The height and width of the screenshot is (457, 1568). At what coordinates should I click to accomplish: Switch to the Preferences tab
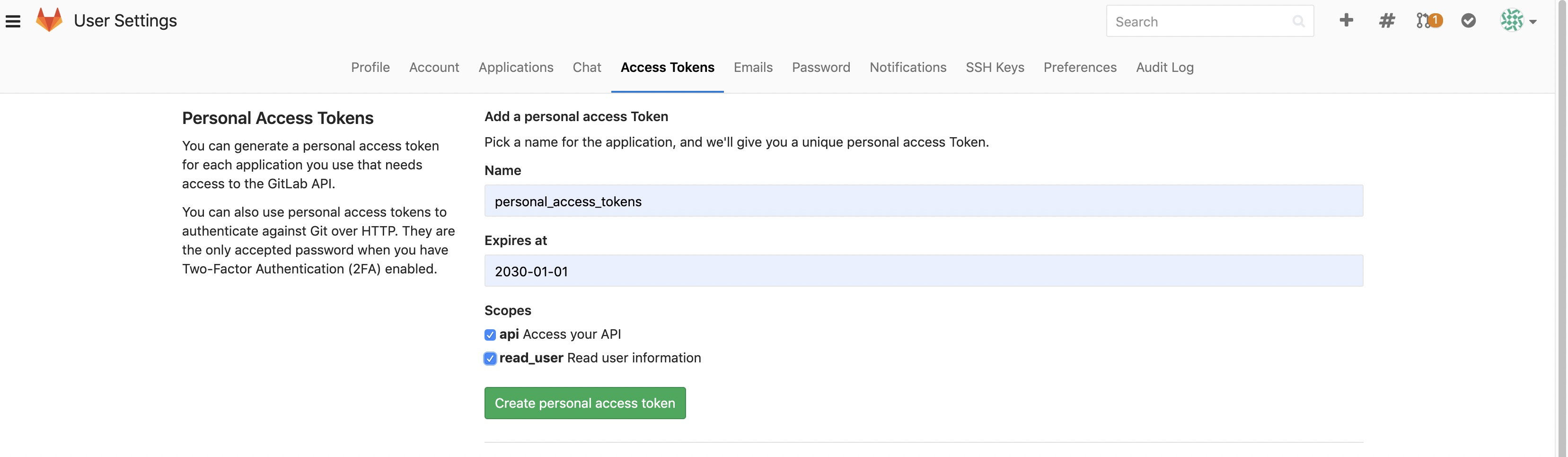1079,68
